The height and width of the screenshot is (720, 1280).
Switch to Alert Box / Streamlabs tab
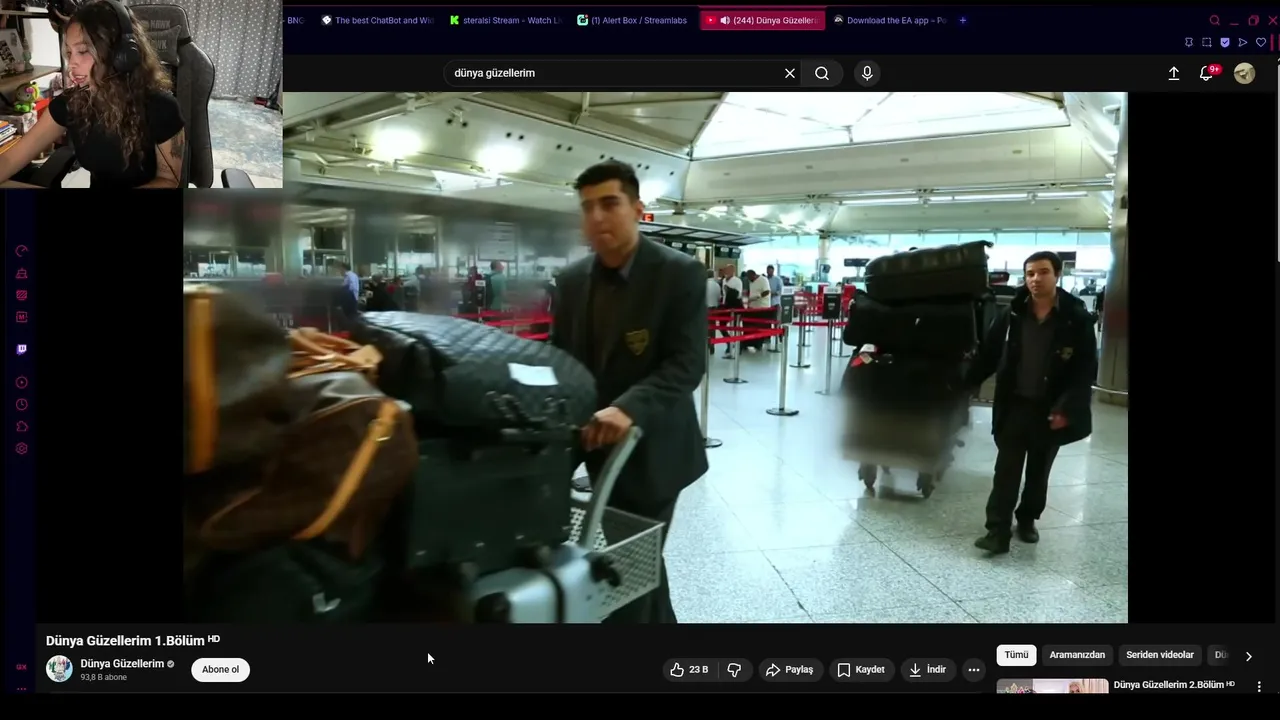pyautogui.click(x=634, y=20)
